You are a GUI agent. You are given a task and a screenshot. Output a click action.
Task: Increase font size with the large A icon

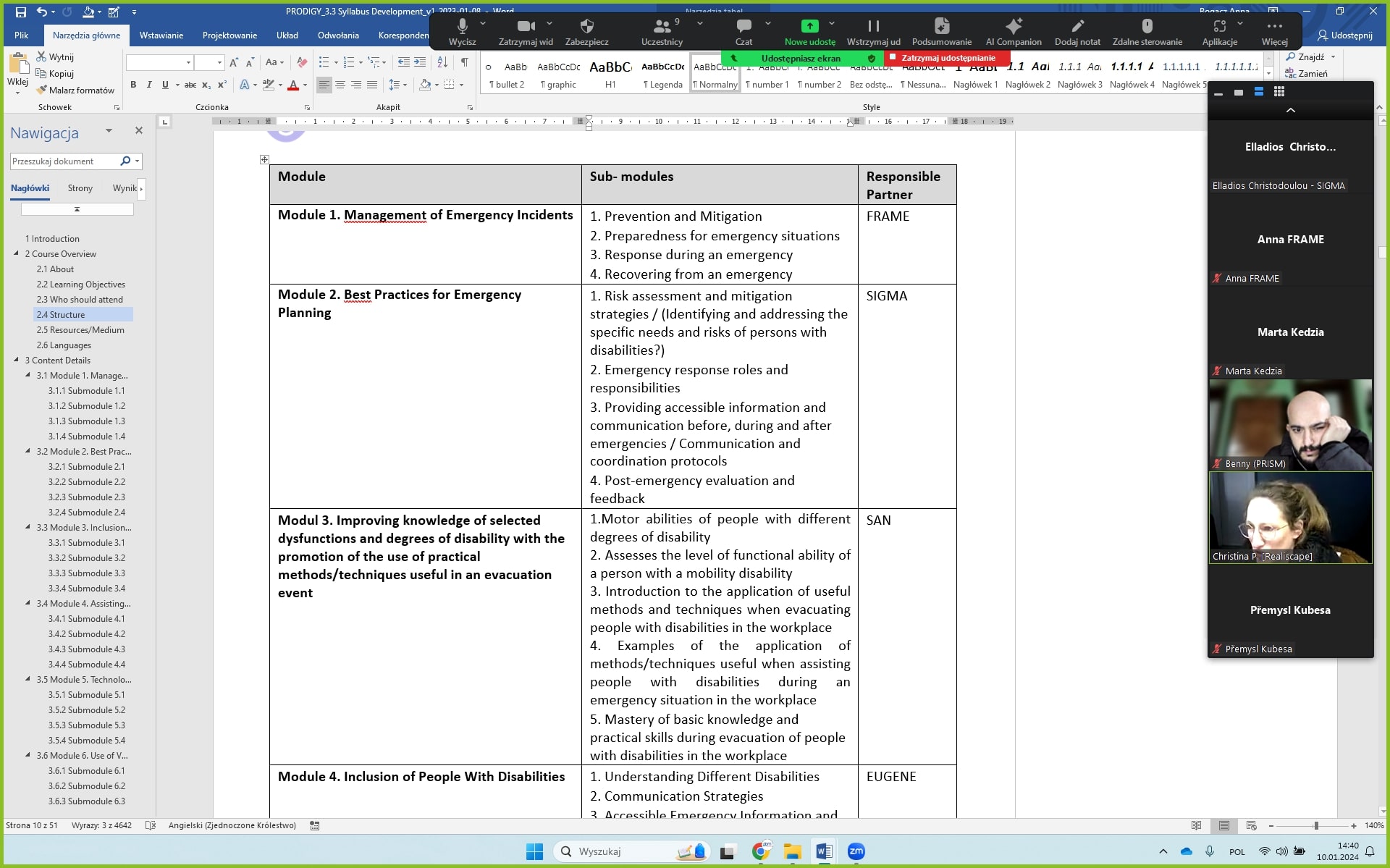click(x=234, y=62)
